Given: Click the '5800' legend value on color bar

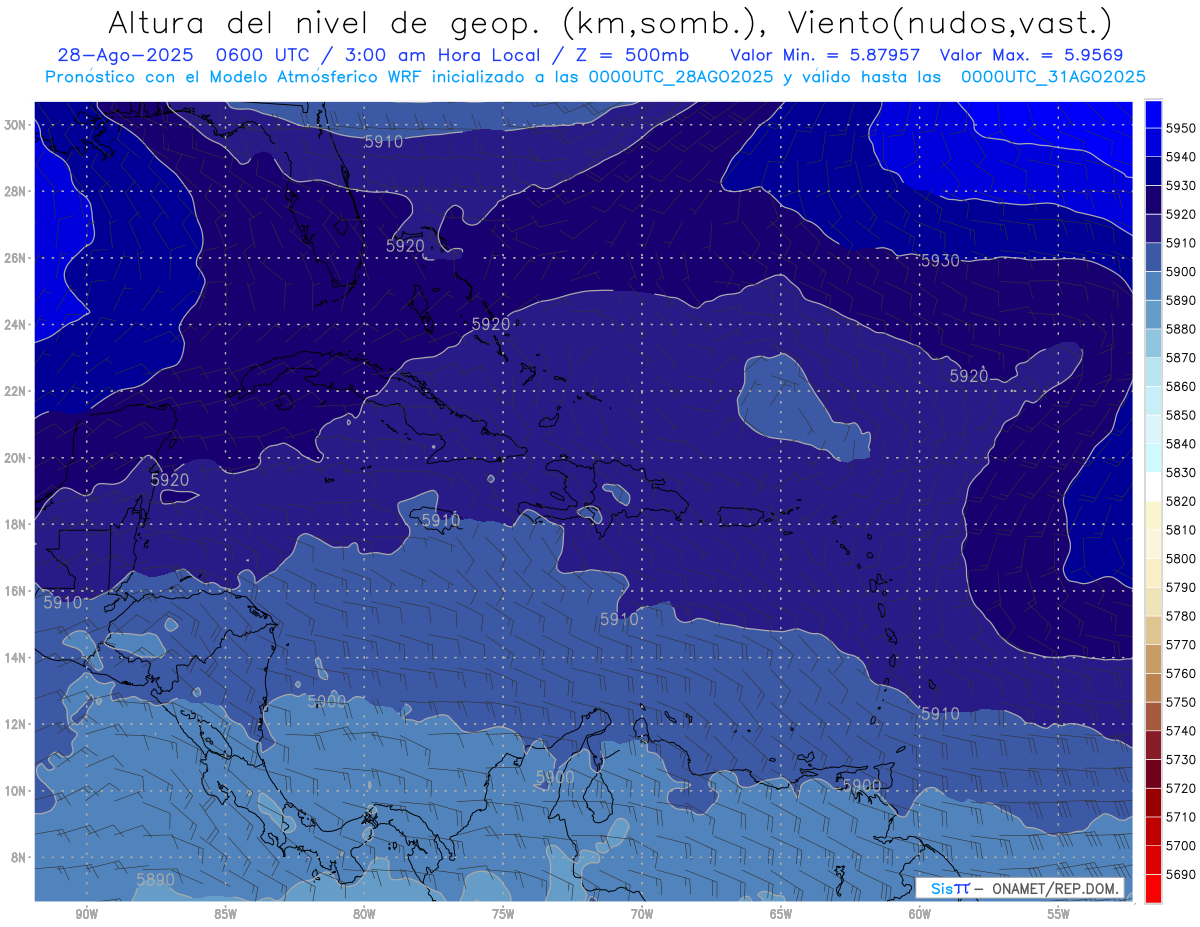Looking at the screenshot, I should point(1180,559).
